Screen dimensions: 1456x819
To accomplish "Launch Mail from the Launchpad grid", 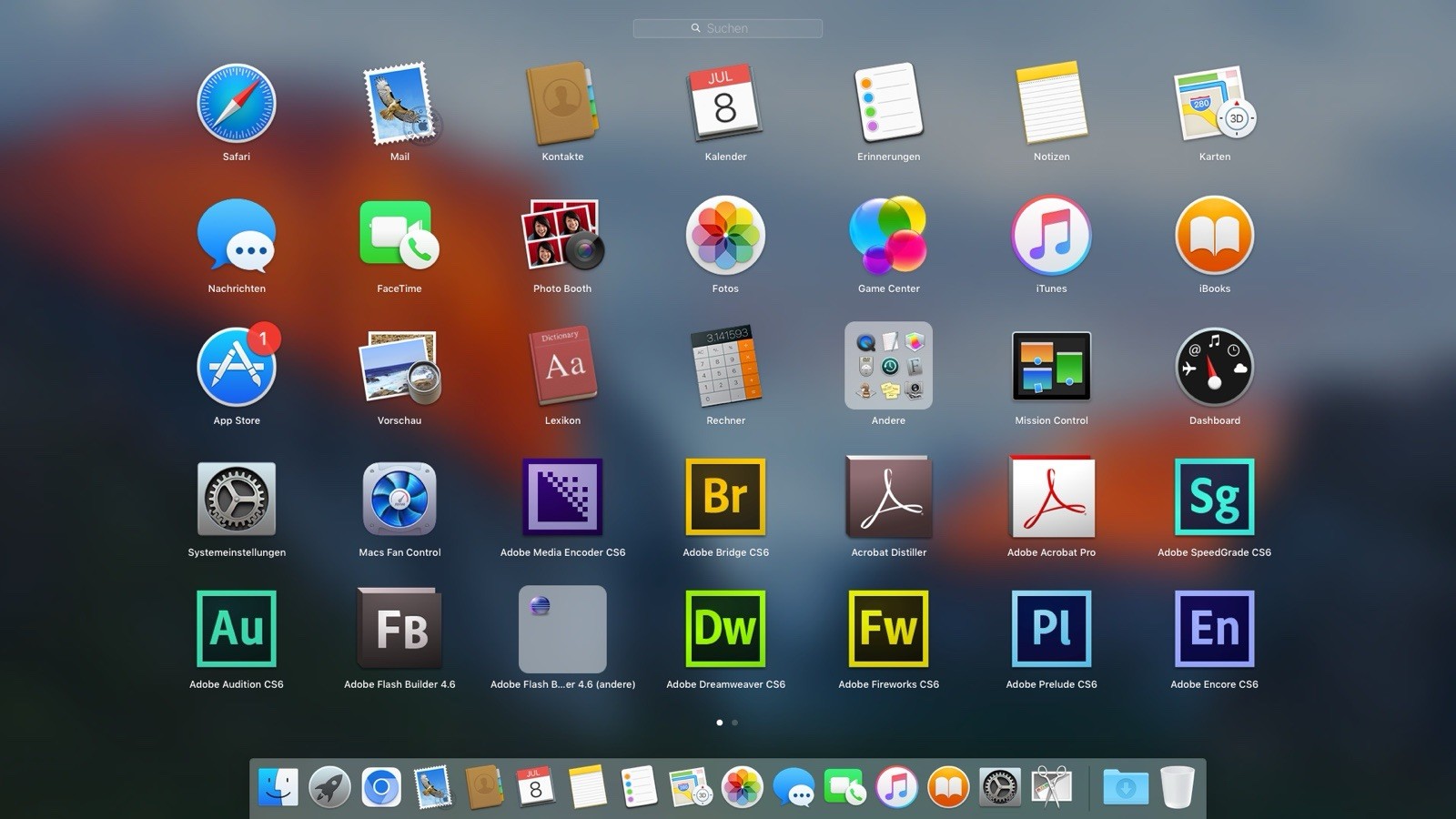I will point(399,103).
